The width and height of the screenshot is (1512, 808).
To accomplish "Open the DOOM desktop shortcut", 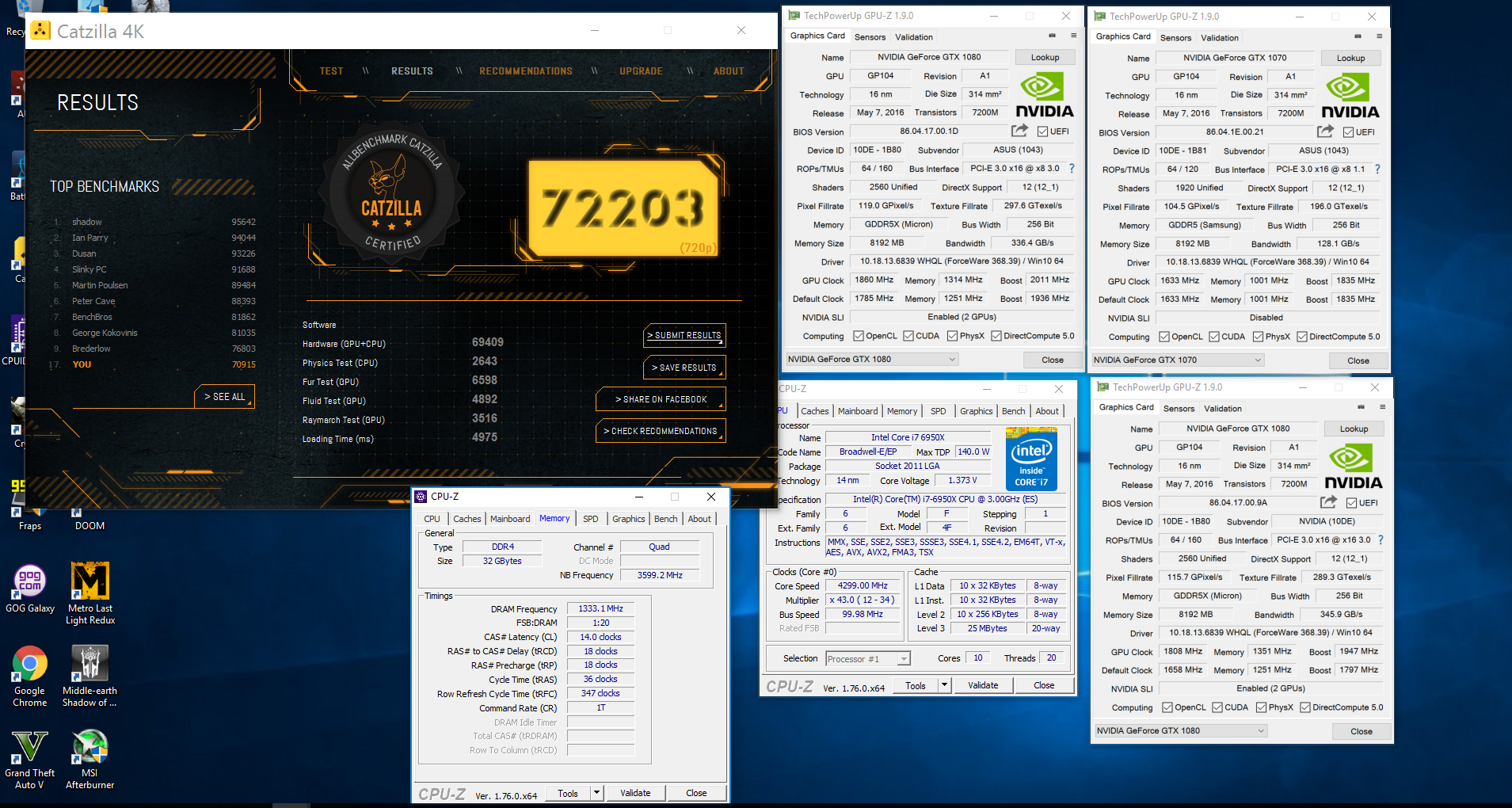I will point(90,520).
